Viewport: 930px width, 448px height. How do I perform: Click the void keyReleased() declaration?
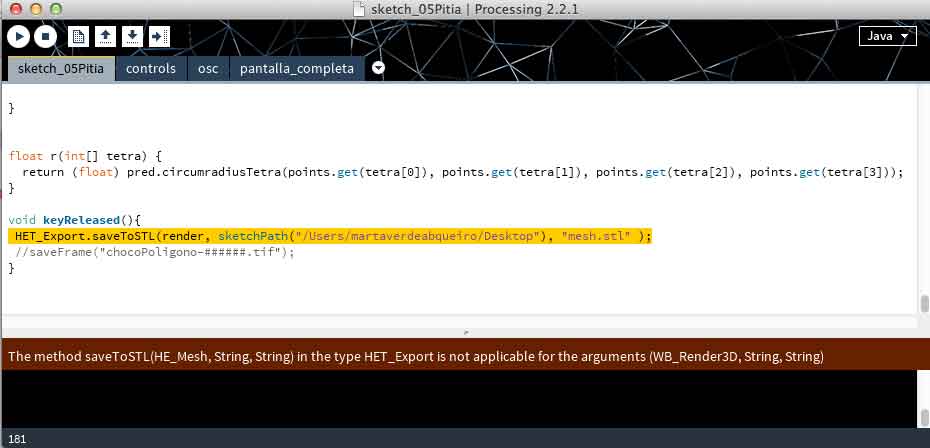[x=74, y=220]
